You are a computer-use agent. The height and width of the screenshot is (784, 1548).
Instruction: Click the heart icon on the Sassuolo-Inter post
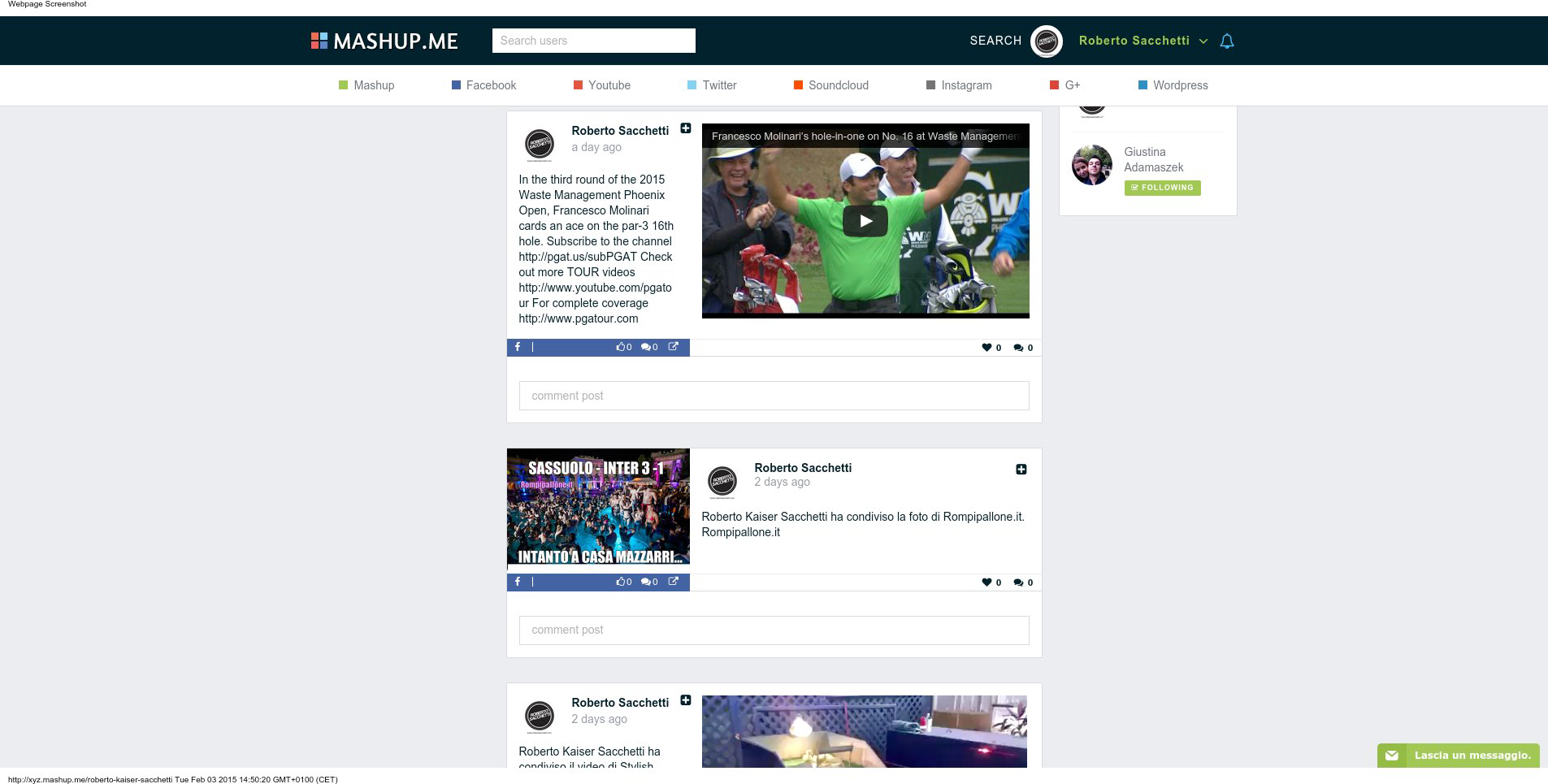click(986, 583)
